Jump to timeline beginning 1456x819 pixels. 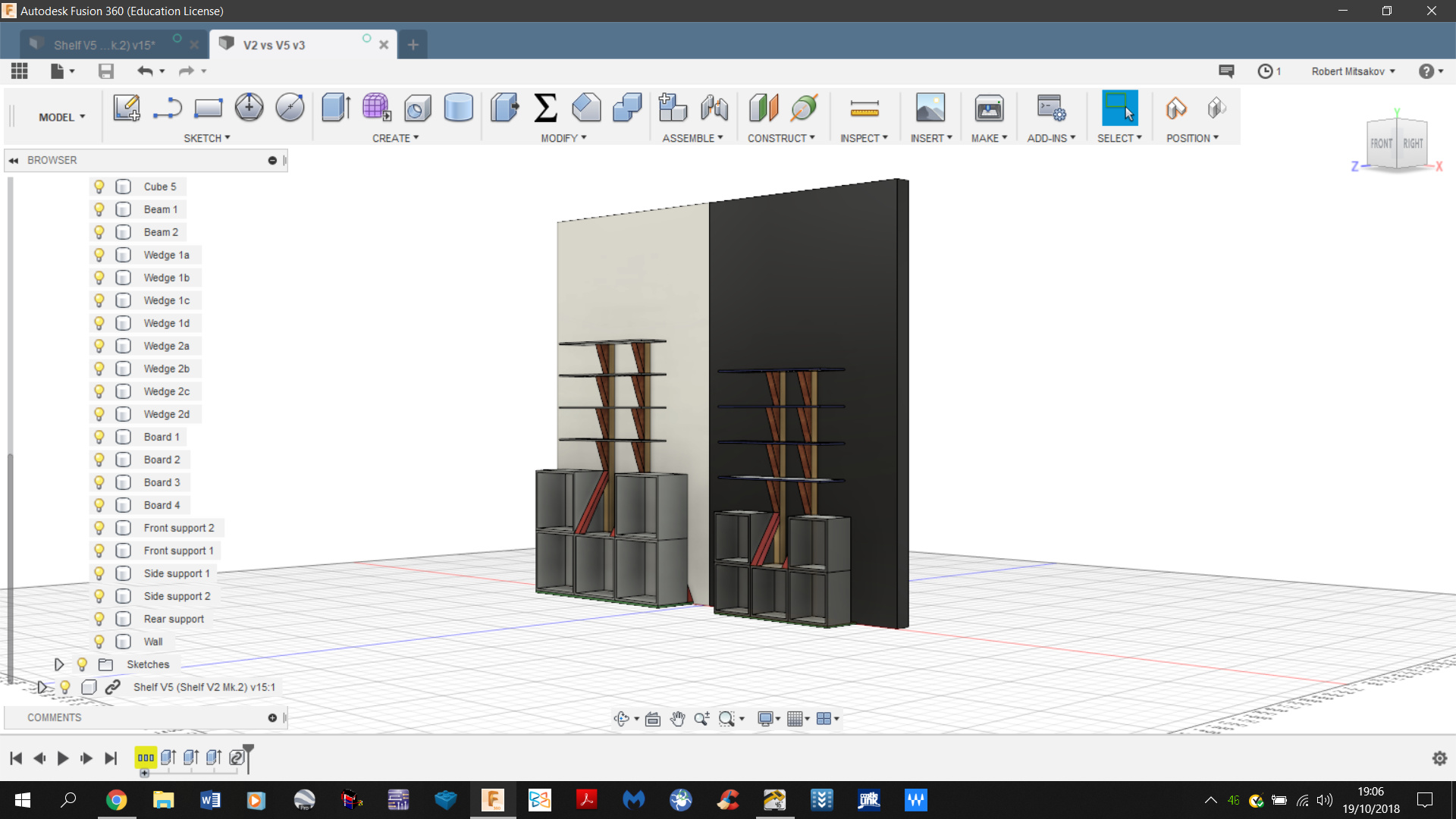point(16,758)
